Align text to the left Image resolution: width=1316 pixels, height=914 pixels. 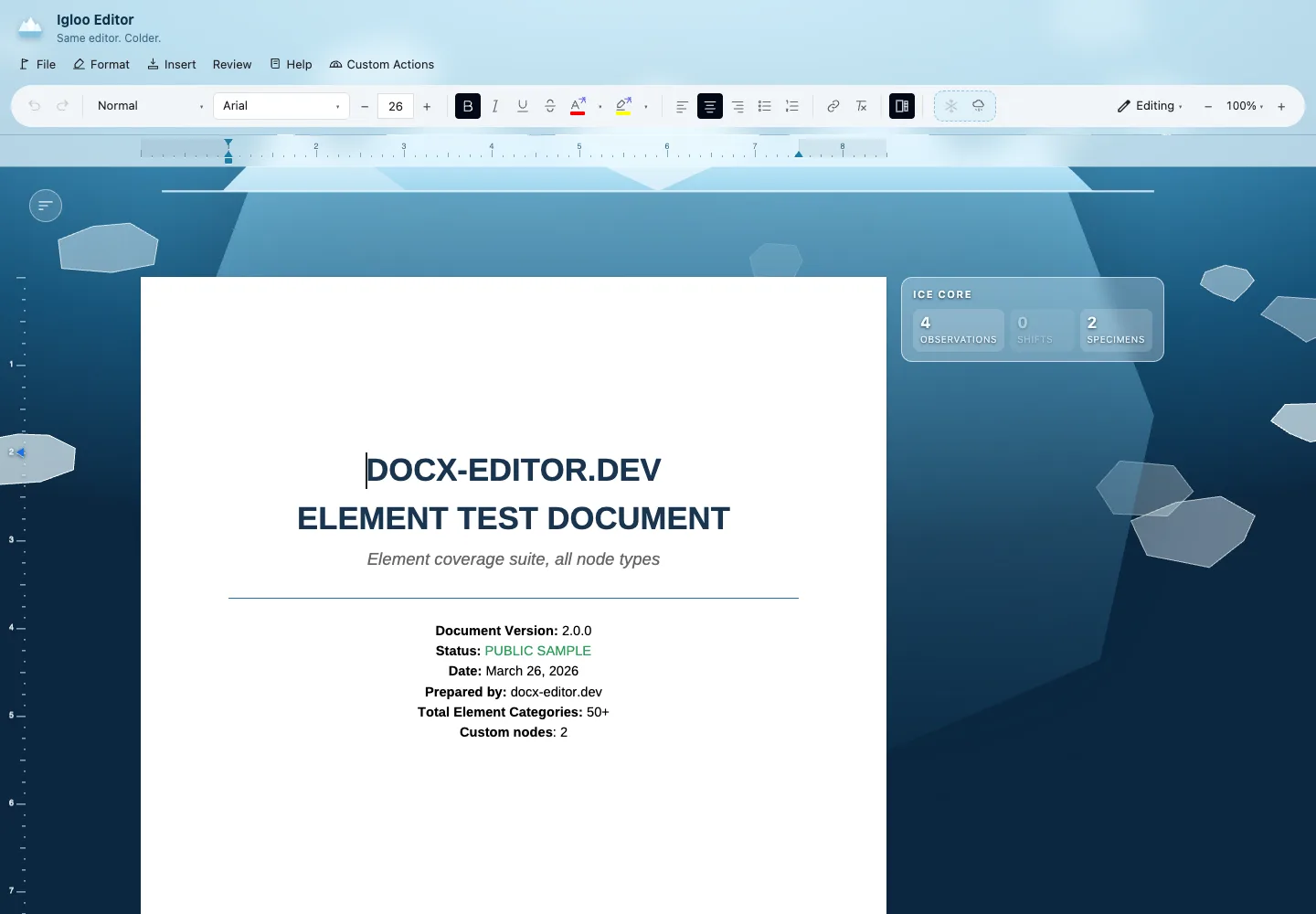[x=682, y=106]
